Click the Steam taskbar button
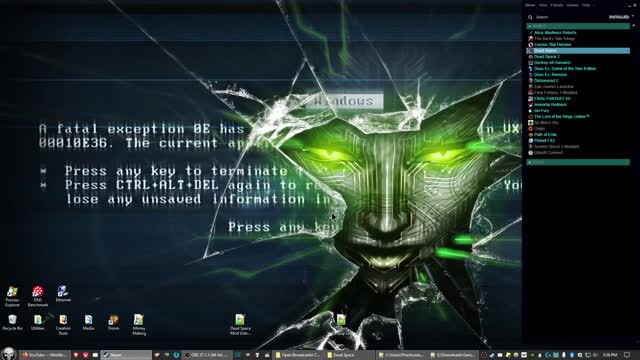 126,355
